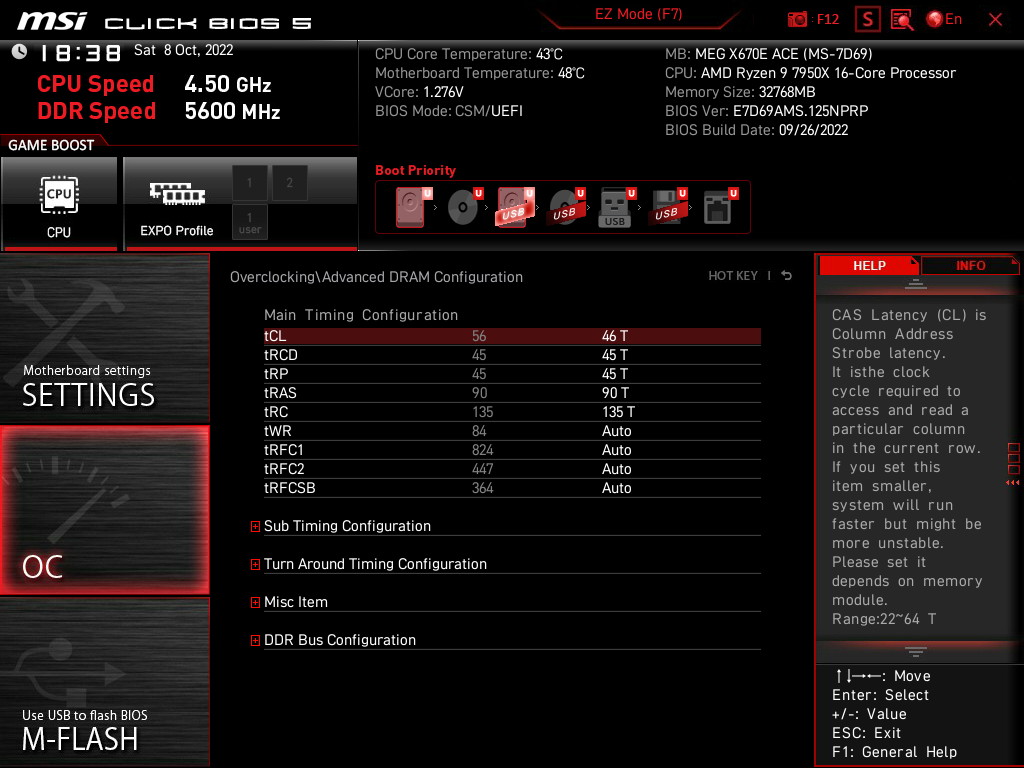
Task: Toggle Game Boost CPU
Action: tap(59, 203)
